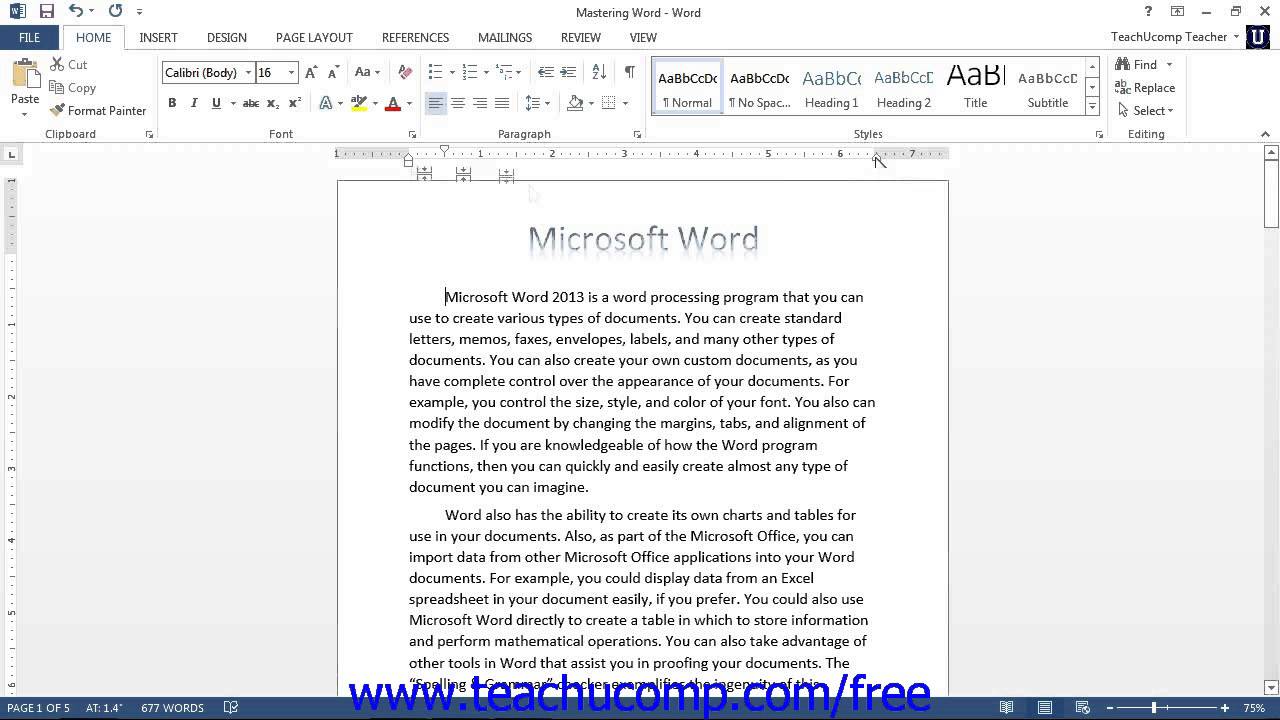Viewport: 1280px width, 720px height.
Task: Click the Grow Font icon
Action: coord(311,72)
